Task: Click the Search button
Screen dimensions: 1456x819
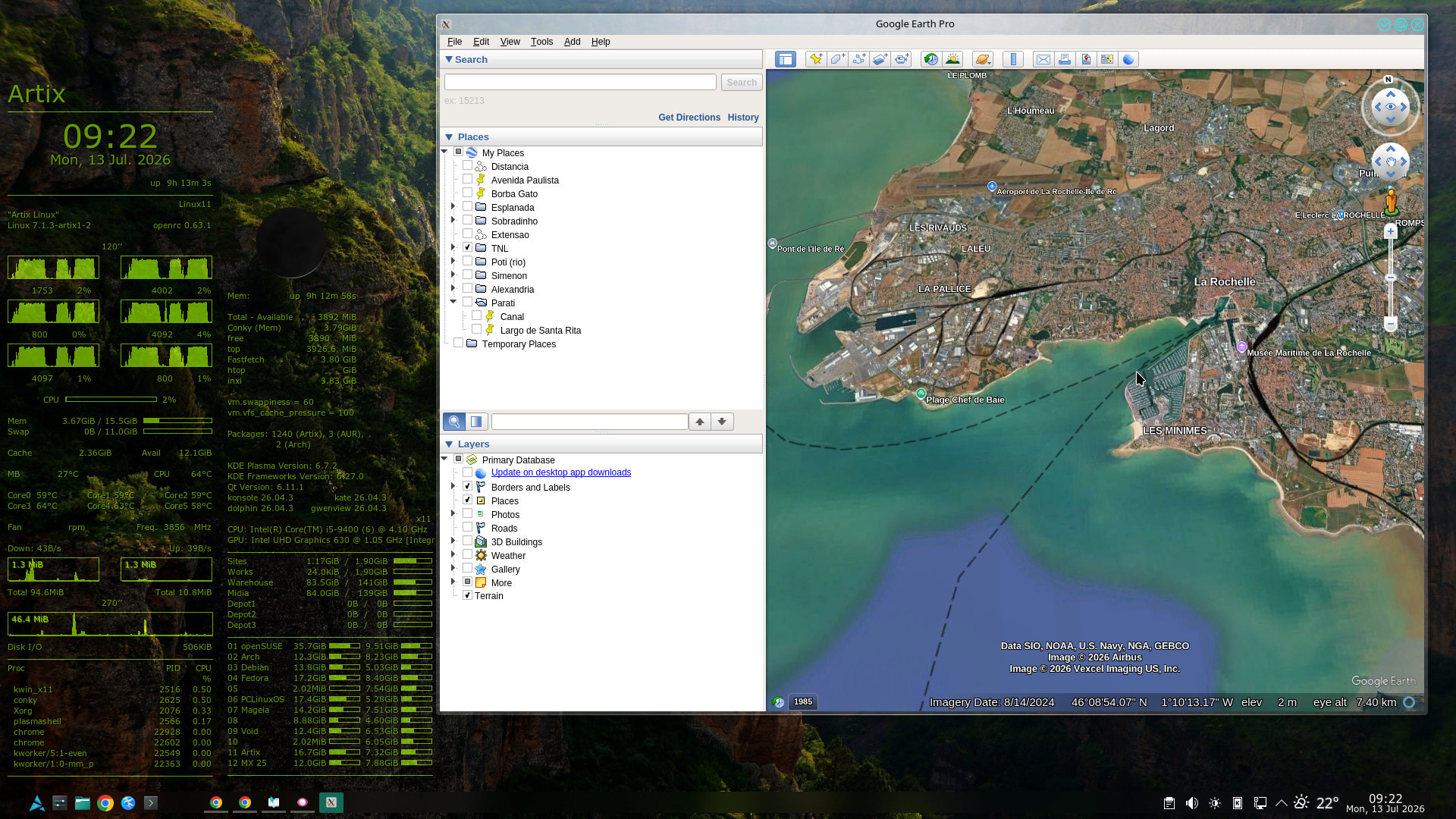Action: tap(742, 83)
